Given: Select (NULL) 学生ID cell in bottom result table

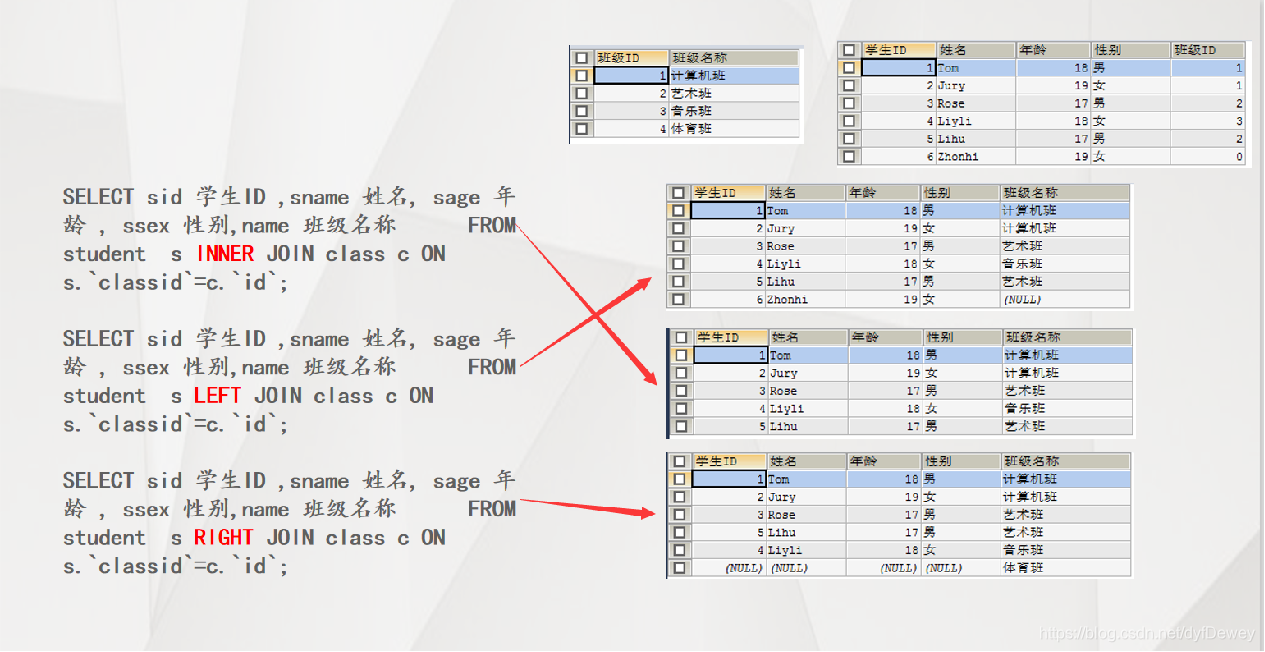Looking at the screenshot, I should (729, 567).
